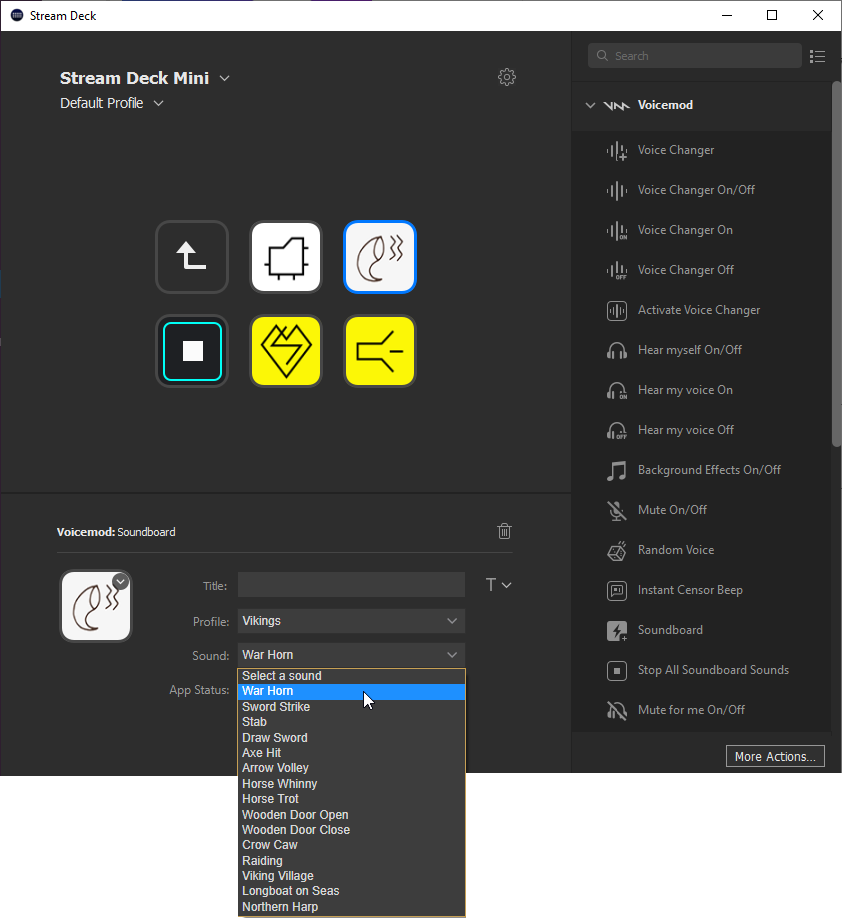Select the stop square deck key
The width and height of the screenshot is (842, 918).
[192, 351]
